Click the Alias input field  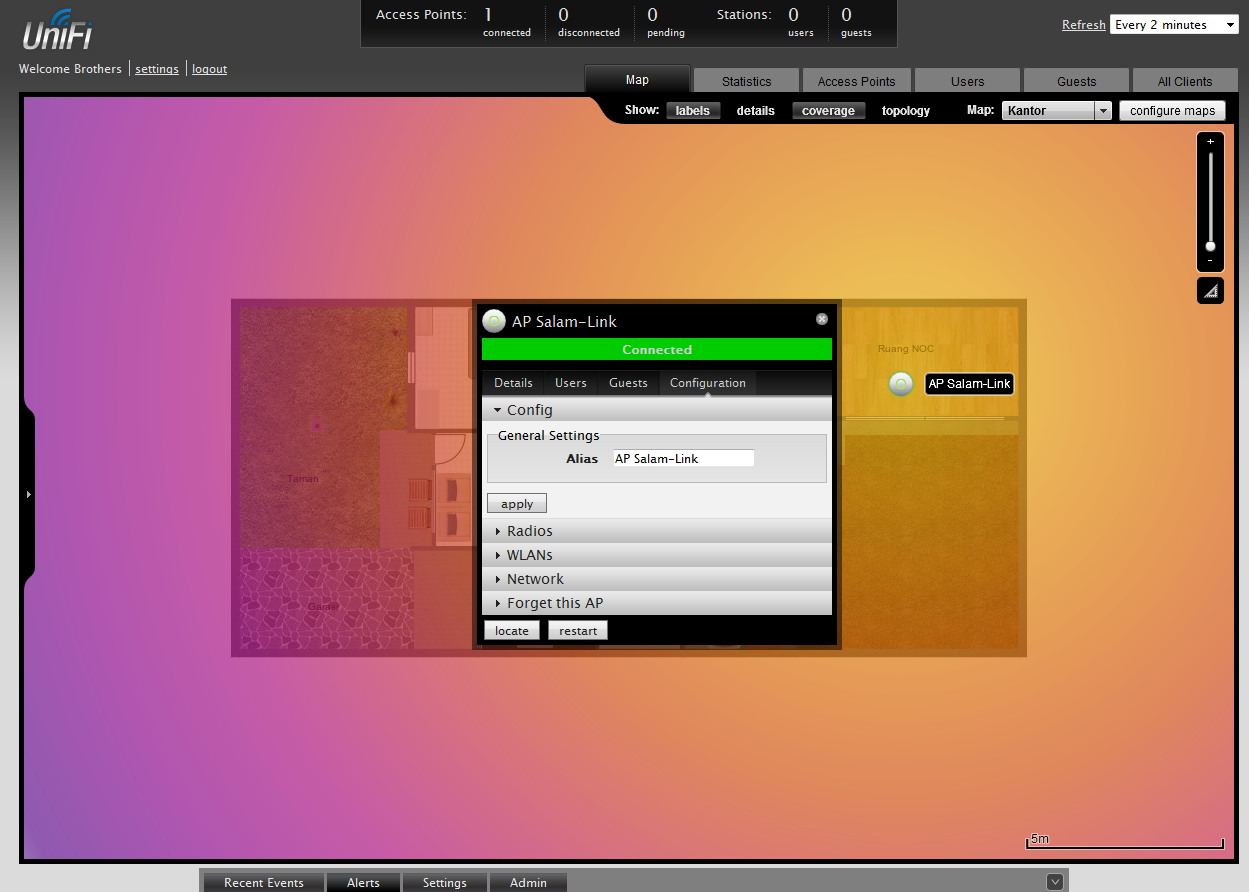point(684,458)
